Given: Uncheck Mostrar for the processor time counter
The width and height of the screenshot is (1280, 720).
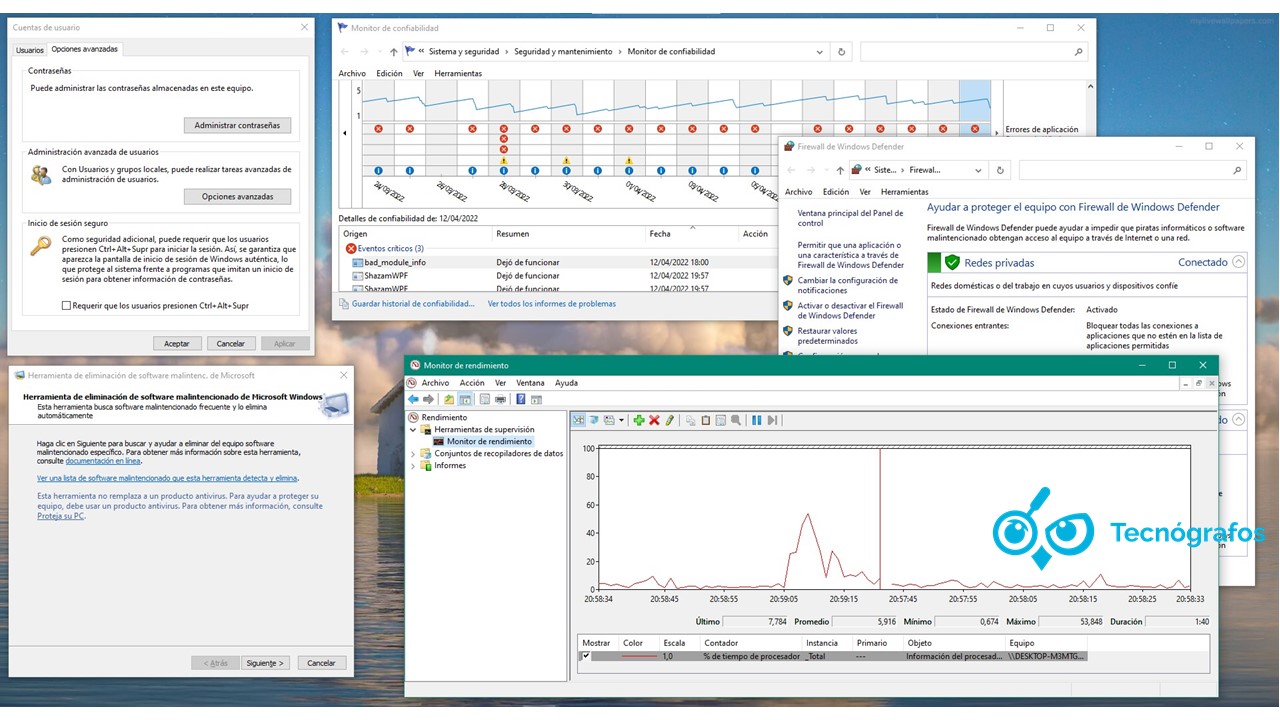Looking at the screenshot, I should click(586, 656).
